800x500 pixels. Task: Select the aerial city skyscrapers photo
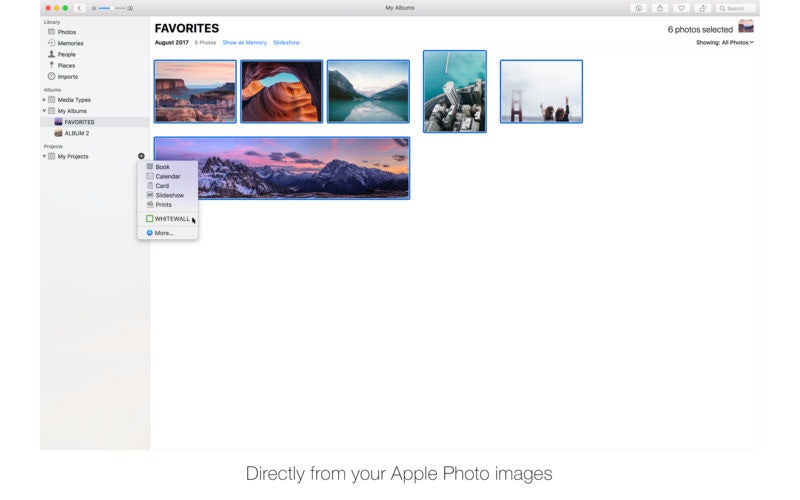pyautogui.click(x=455, y=91)
